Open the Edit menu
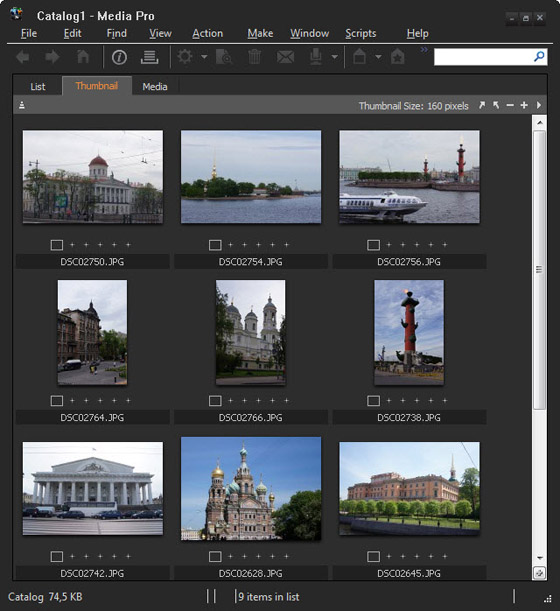Screen dimensions: 560x611 pyautogui.click(x=72, y=34)
